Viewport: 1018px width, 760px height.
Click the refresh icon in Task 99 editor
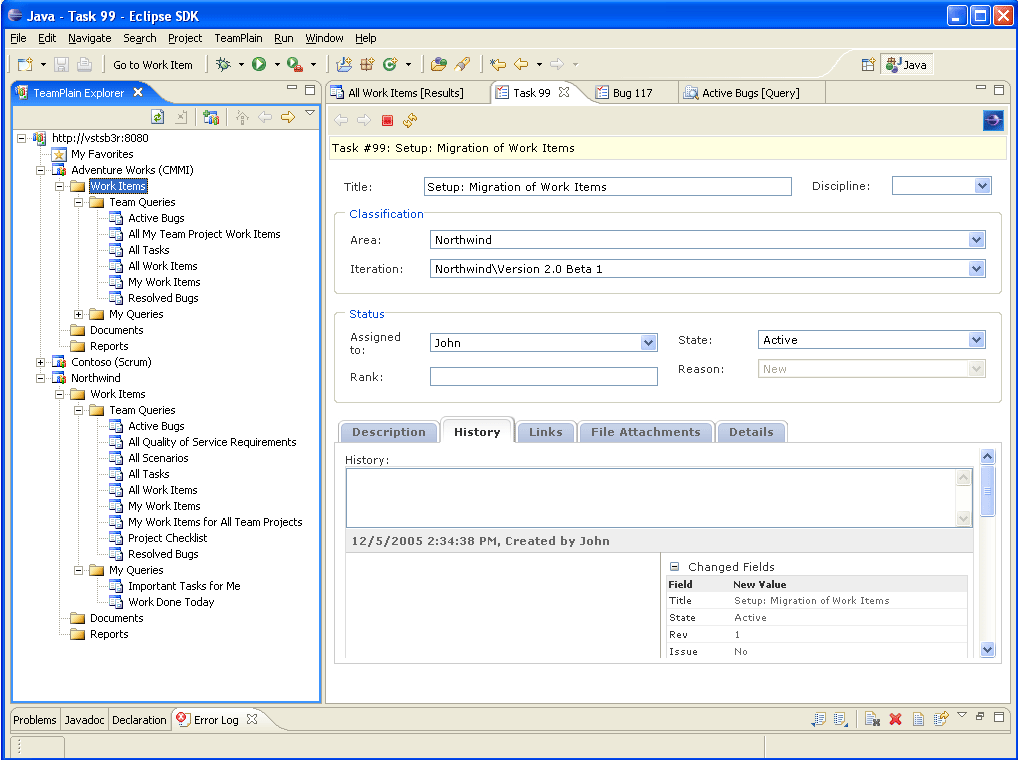tap(410, 120)
